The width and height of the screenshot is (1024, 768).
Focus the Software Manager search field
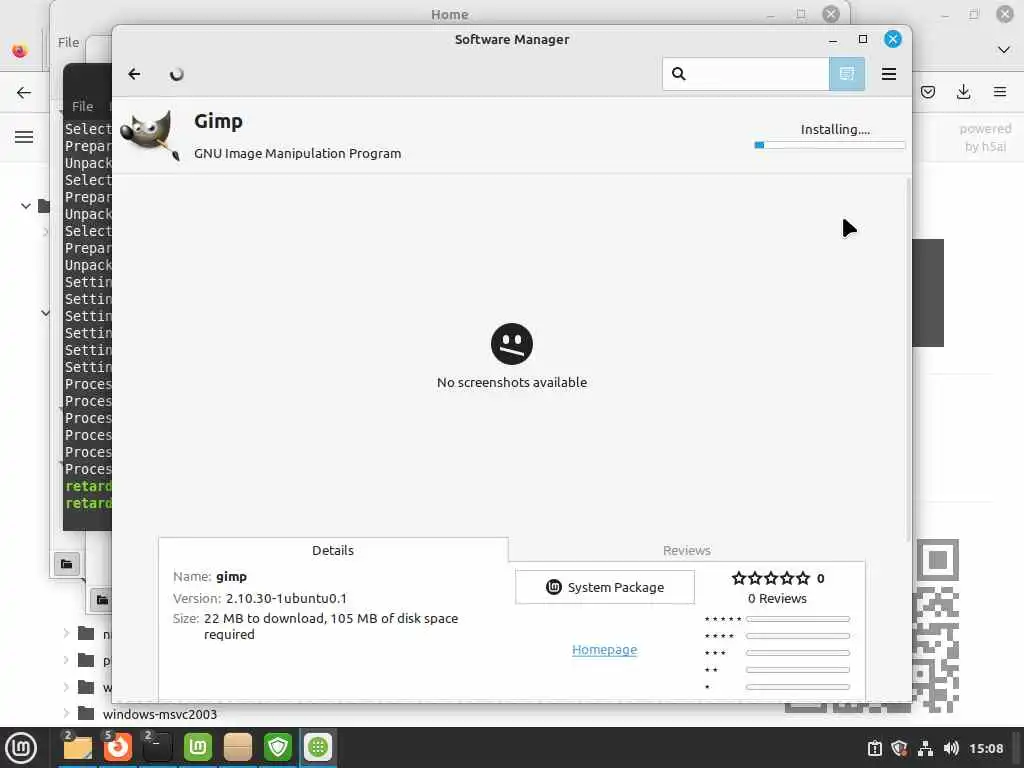[x=746, y=74]
